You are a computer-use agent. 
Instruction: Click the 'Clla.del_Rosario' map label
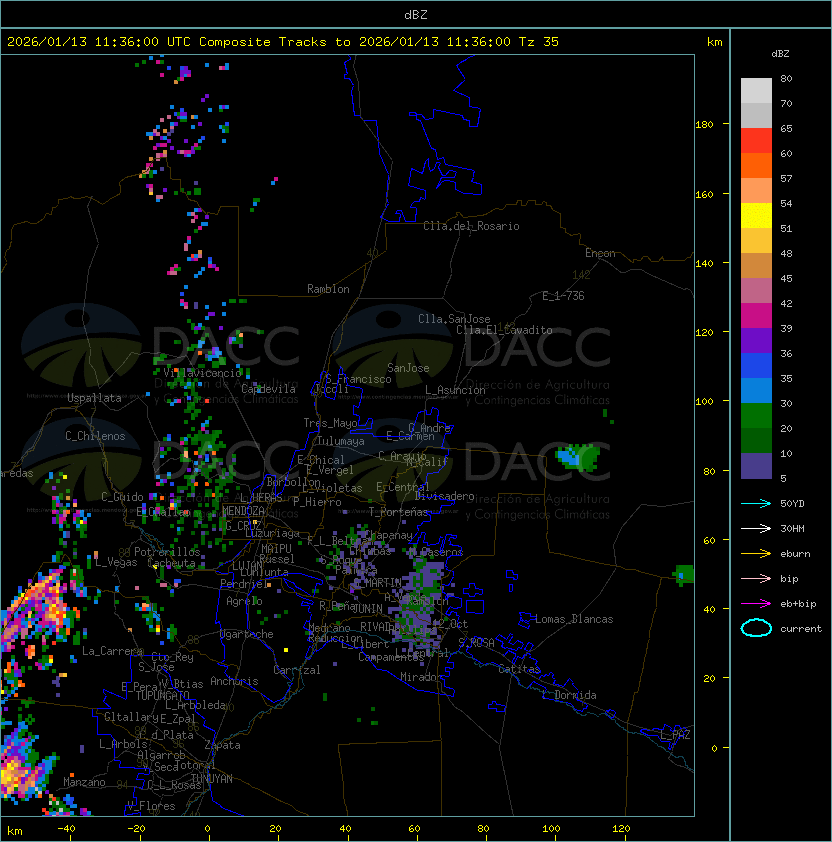pyautogui.click(x=471, y=226)
